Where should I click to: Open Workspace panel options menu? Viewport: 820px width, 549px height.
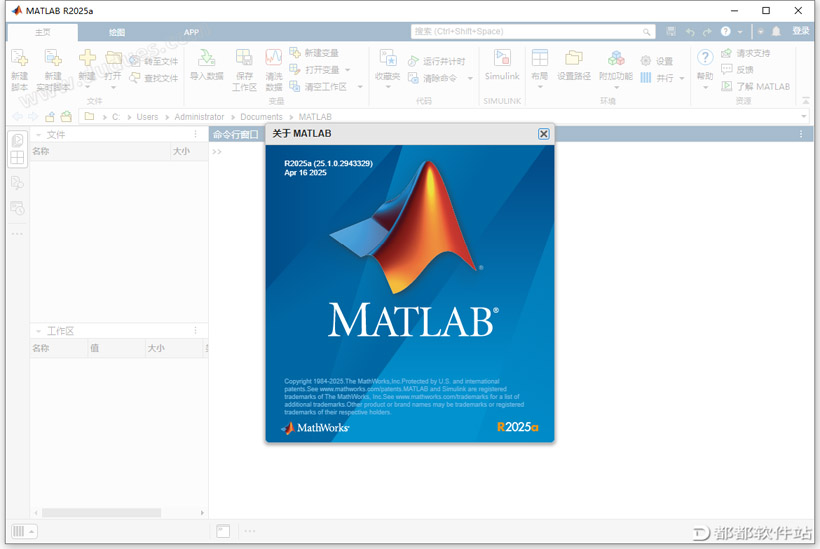click(x=196, y=330)
